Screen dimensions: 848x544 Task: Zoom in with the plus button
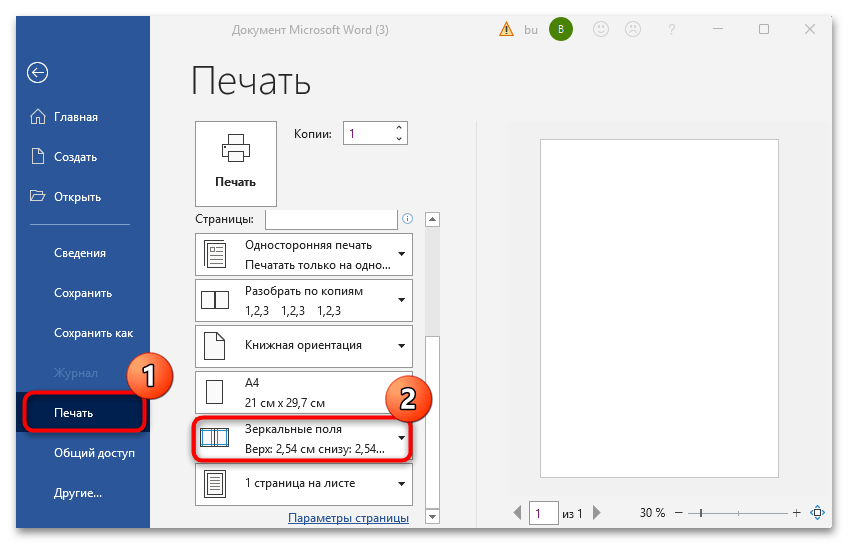(x=796, y=513)
